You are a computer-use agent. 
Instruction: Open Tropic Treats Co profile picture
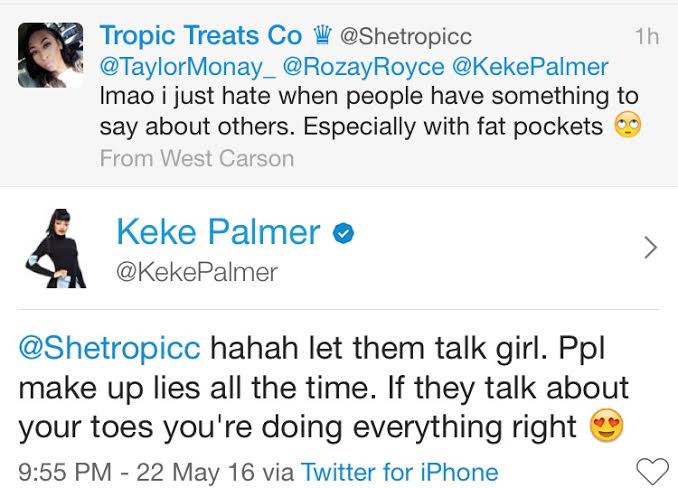tap(50, 55)
